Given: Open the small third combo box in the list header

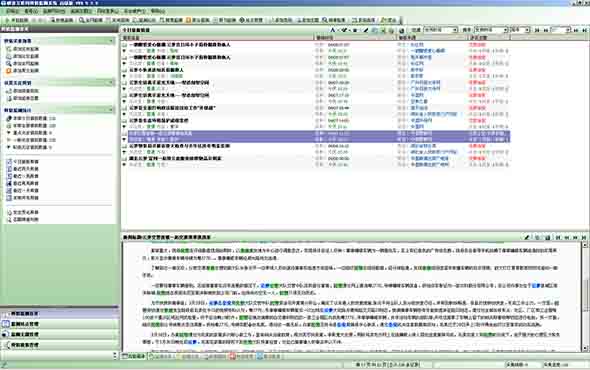Looking at the screenshot, I should [x=520, y=30].
